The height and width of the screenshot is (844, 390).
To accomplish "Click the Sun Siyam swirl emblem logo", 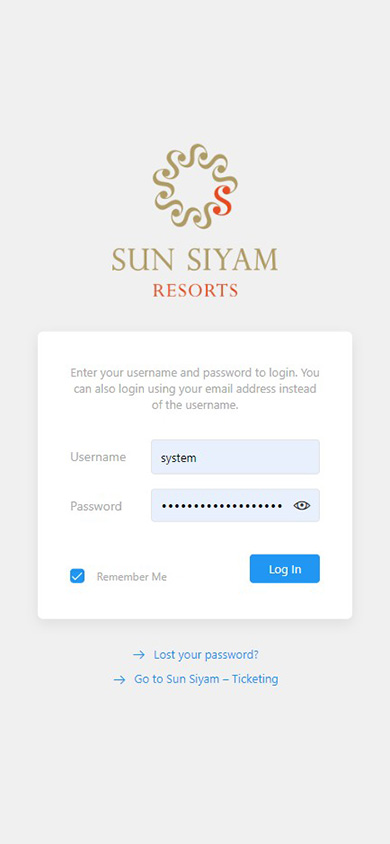I will point(195,186).
